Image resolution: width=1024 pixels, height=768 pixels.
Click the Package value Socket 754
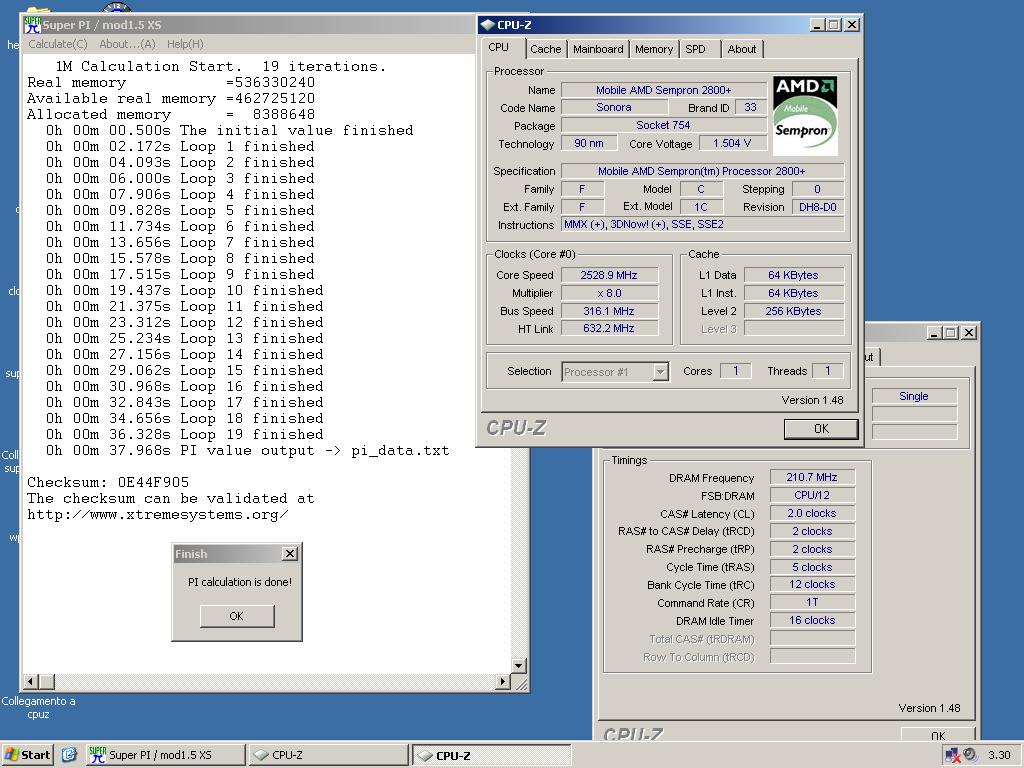(x=664, y=125)
